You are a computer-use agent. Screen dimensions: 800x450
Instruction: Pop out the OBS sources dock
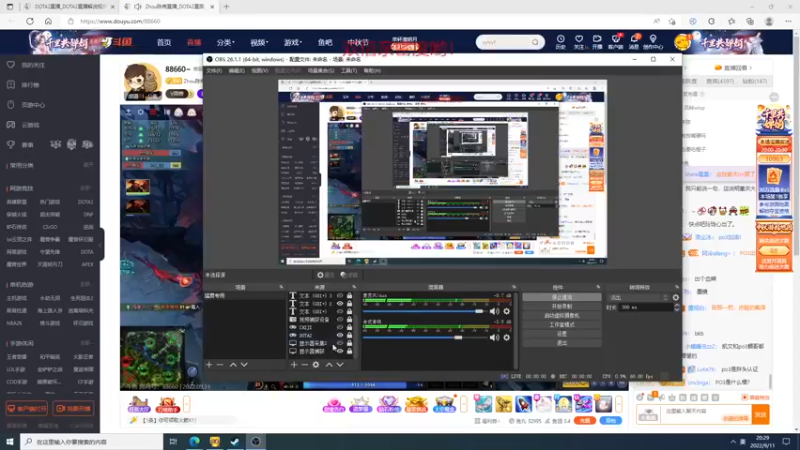tap(354, 287)
